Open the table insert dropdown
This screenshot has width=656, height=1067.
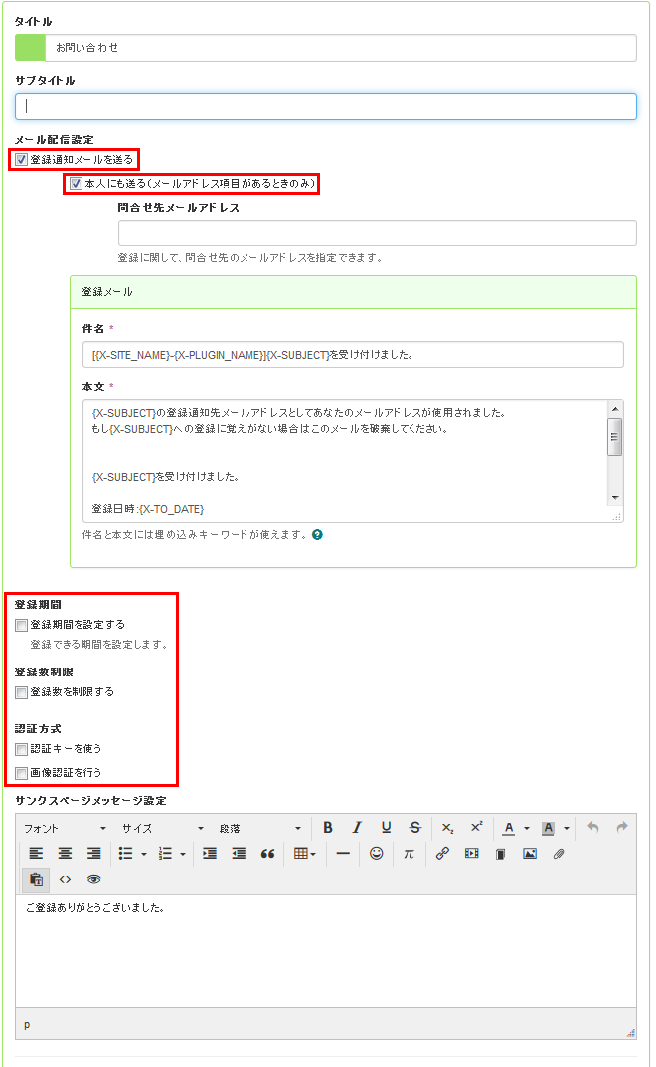tap(304, 853)
